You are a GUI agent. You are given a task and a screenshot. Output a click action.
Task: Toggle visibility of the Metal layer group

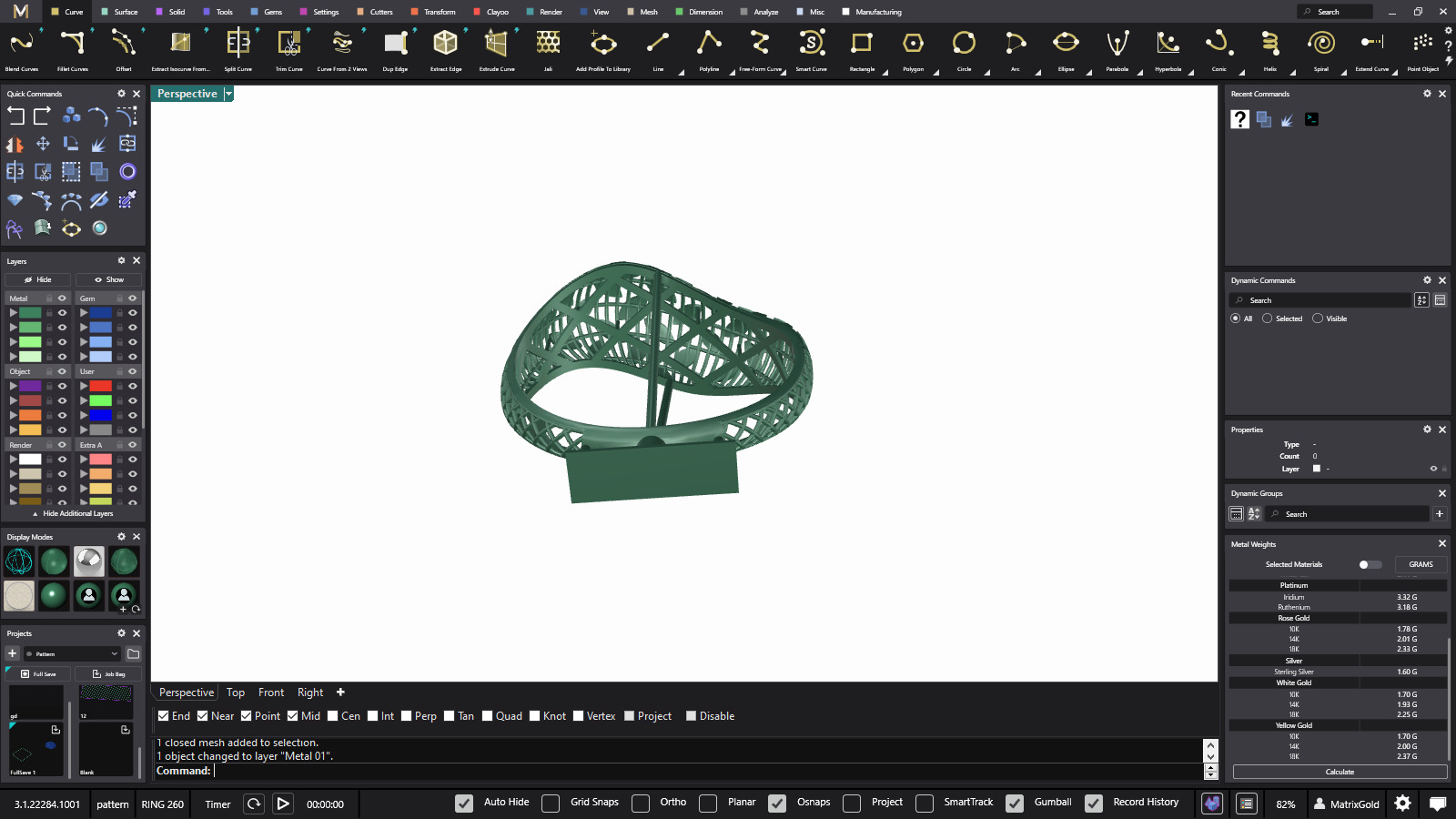[62, 298]
